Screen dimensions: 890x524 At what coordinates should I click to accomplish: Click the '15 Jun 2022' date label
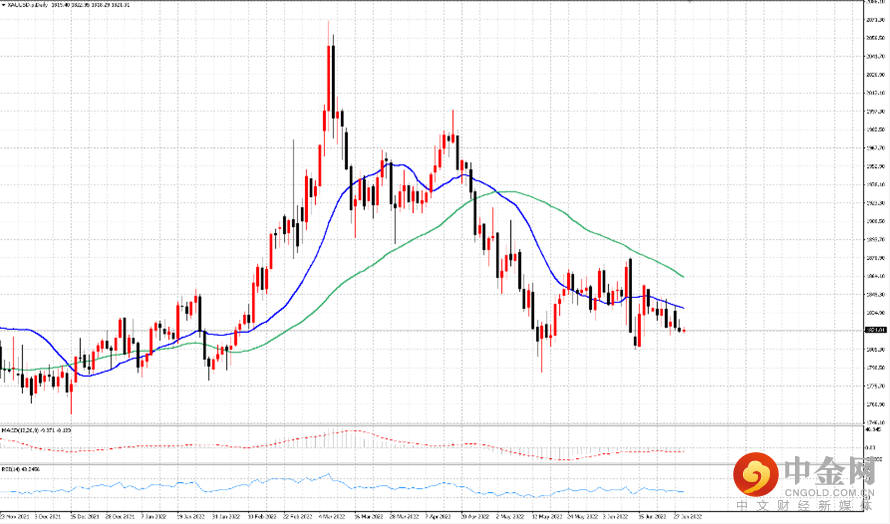click(652, 517)
